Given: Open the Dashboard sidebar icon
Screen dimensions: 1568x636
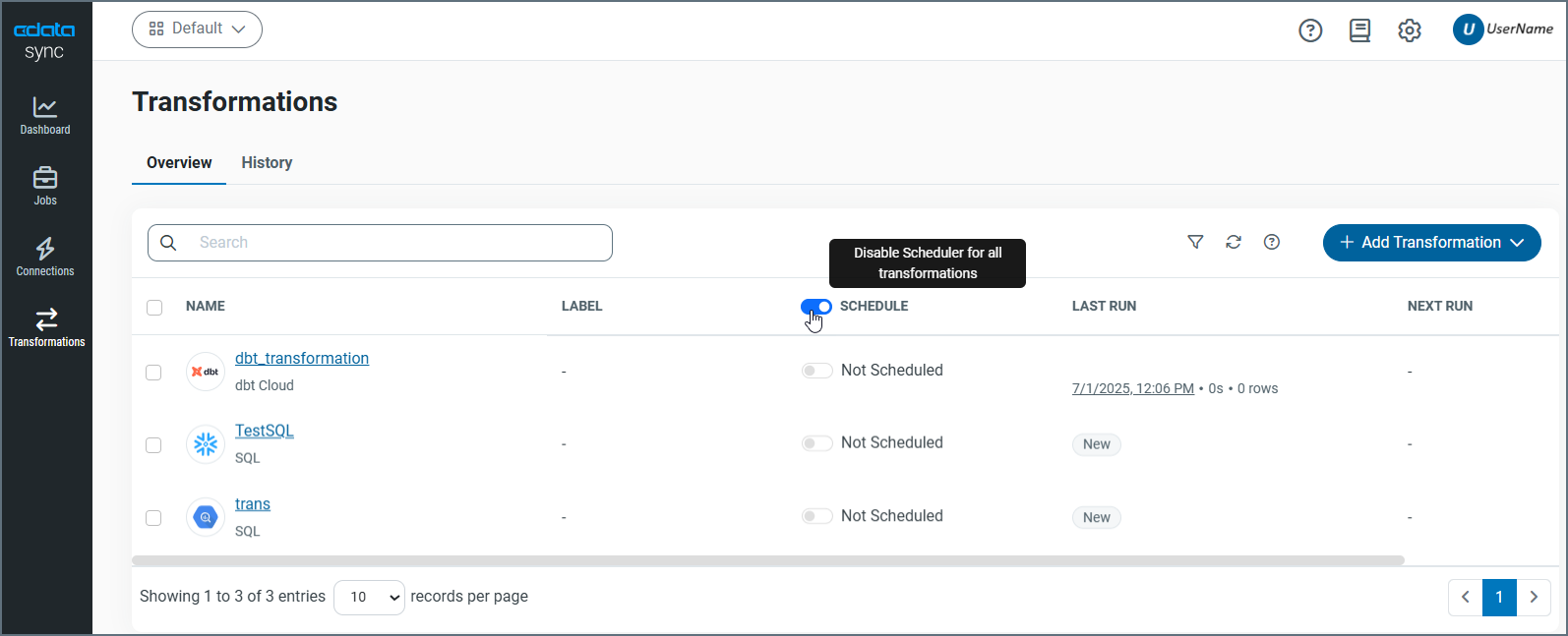Looking at the screenshot, I should tap(45, 115).
